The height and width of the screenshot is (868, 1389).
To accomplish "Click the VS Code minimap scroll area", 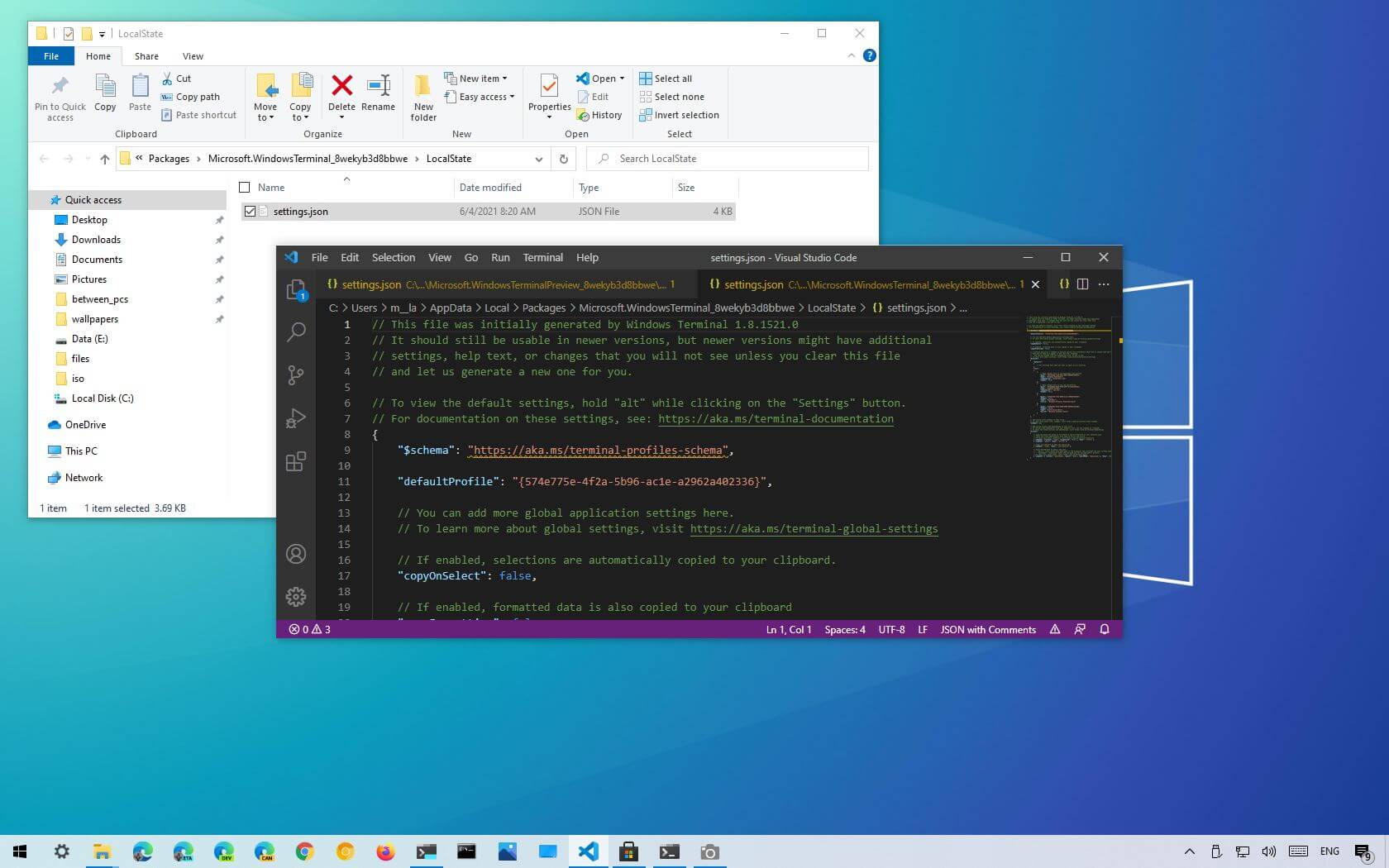I will pos(1070,389).
